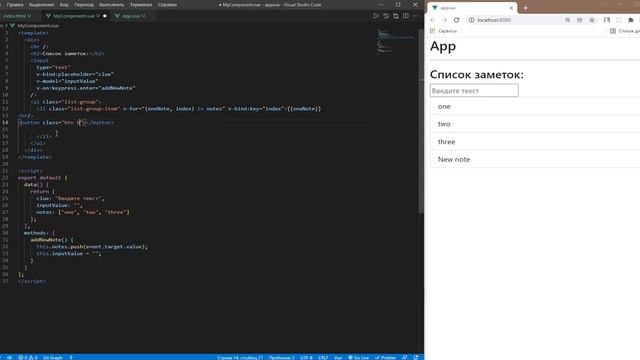Screen dimensions: 640x360
Task: Open the editor More Actions ellipsis
Action: pos(416,16)
